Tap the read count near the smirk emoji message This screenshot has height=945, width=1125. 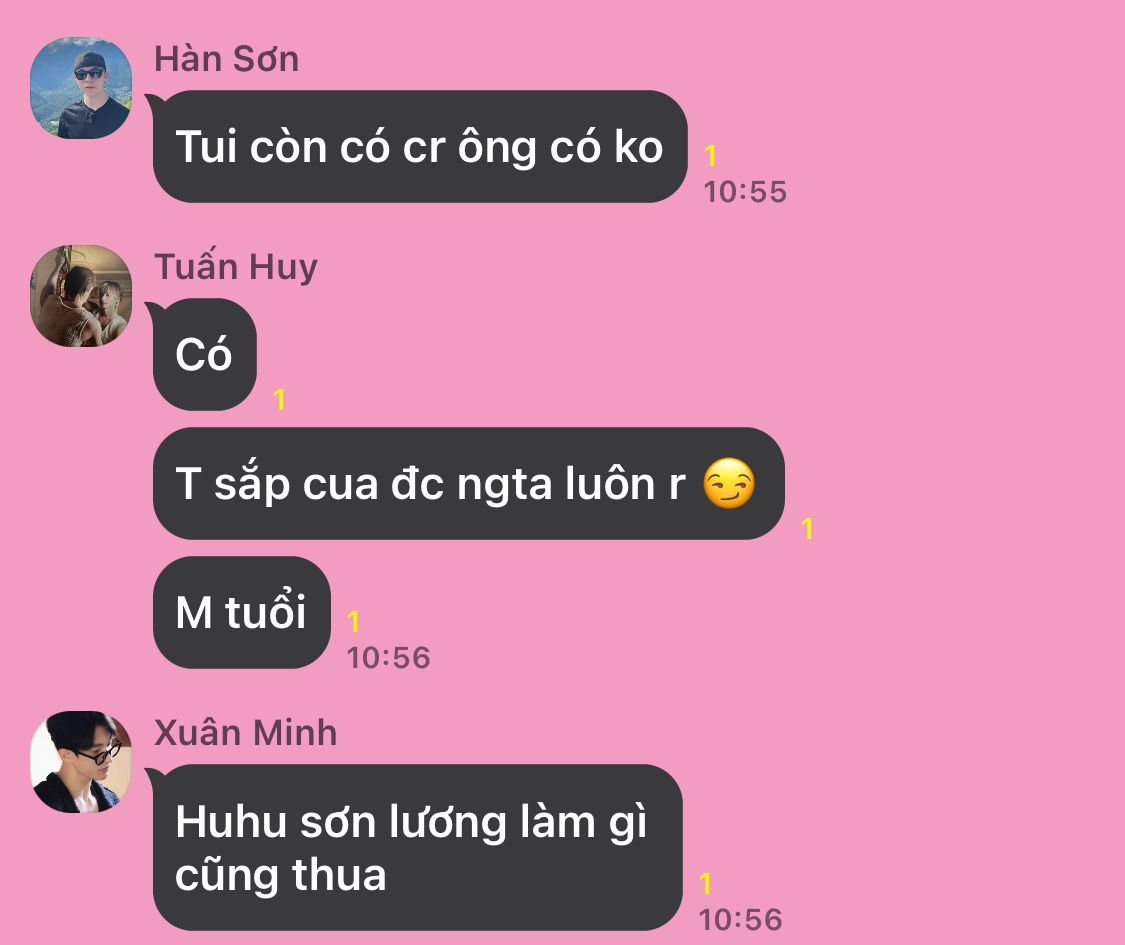tap(807, 529)
